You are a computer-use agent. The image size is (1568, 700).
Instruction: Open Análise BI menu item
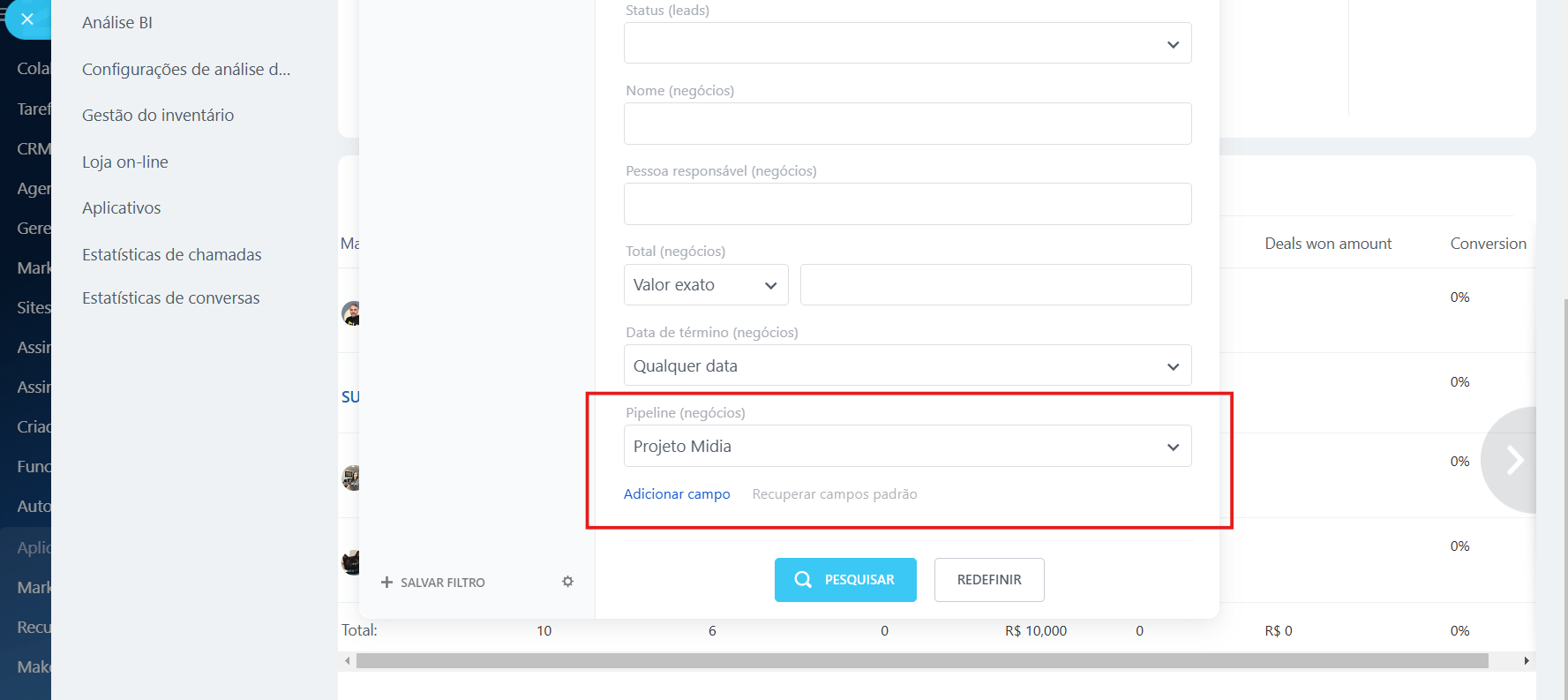117,23
